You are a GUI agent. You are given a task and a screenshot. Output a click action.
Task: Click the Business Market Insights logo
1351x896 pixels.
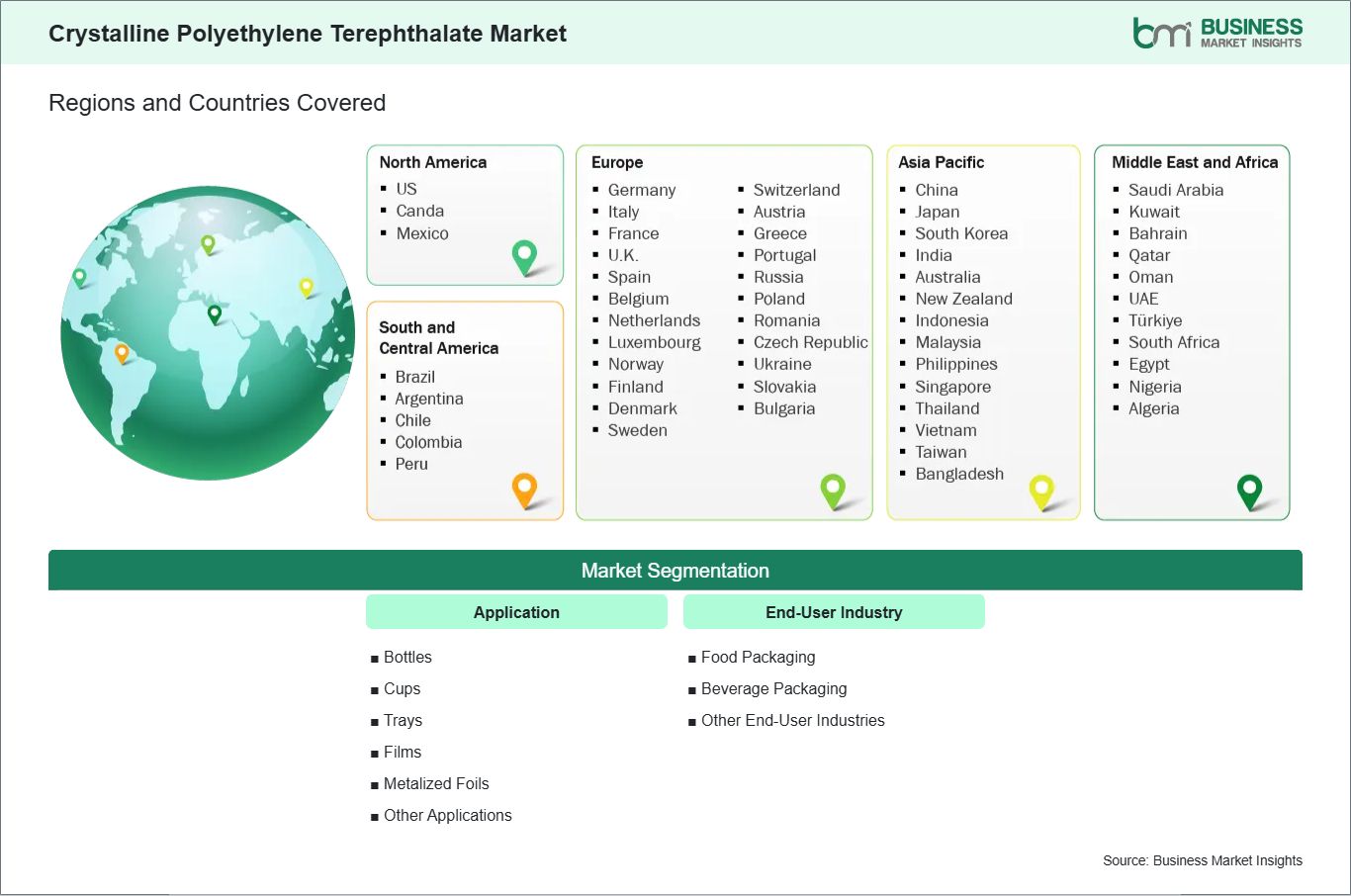(x=1216, y=33)
